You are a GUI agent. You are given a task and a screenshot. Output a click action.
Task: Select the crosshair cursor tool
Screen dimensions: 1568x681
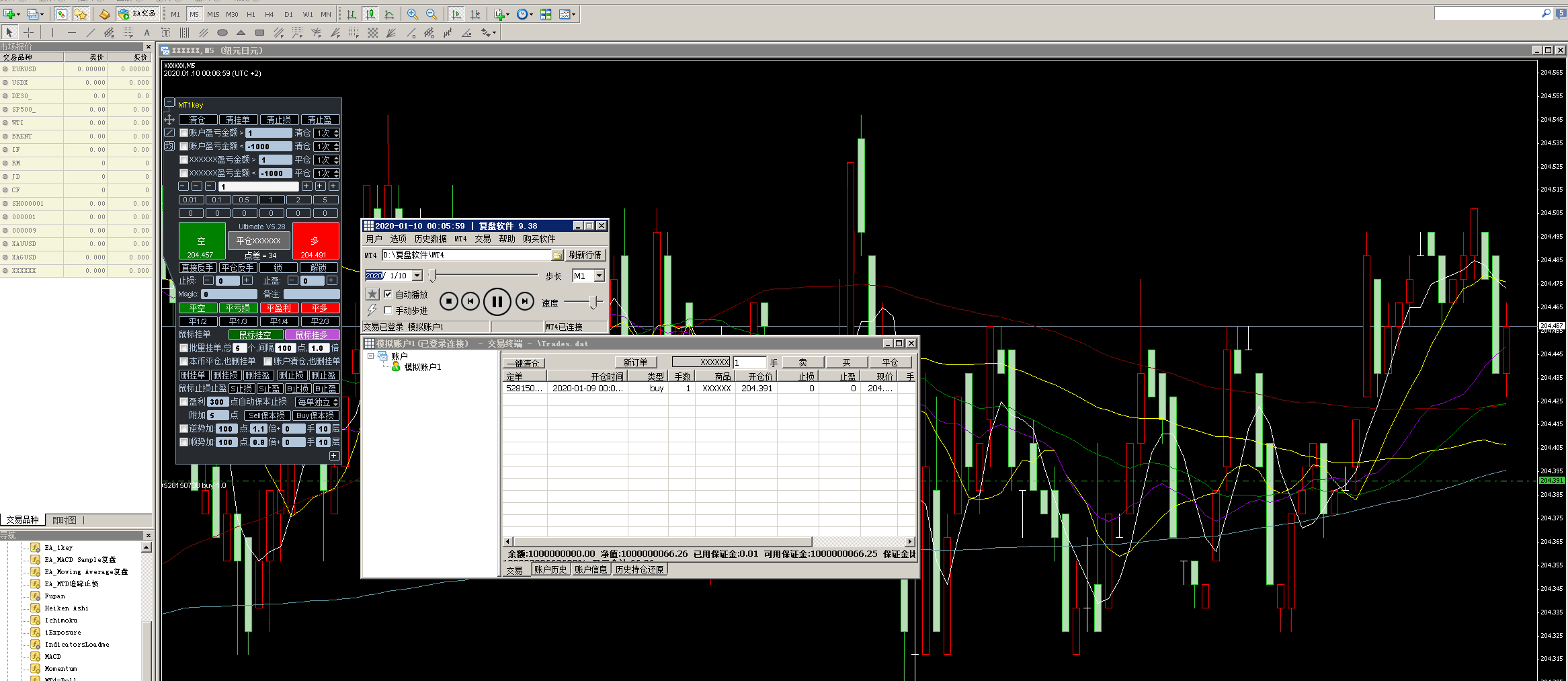(28, 32)
